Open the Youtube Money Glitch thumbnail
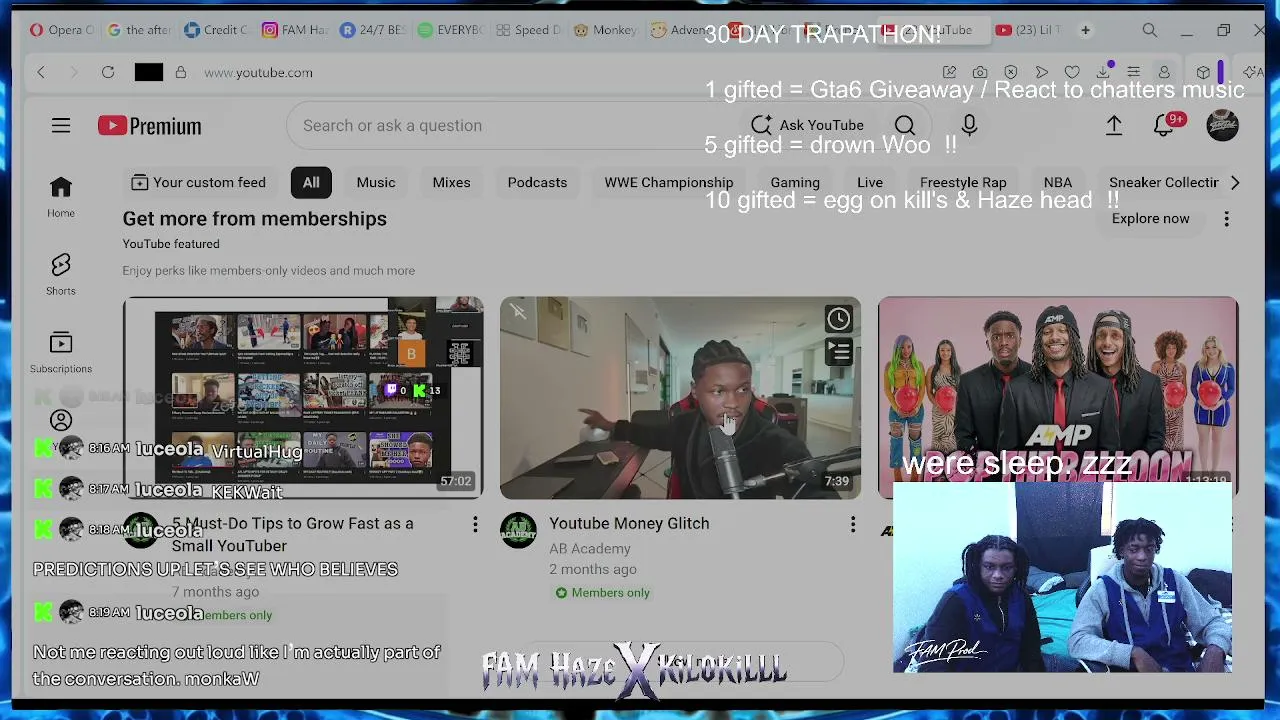The image size is (1280, 720). (680, 398)
